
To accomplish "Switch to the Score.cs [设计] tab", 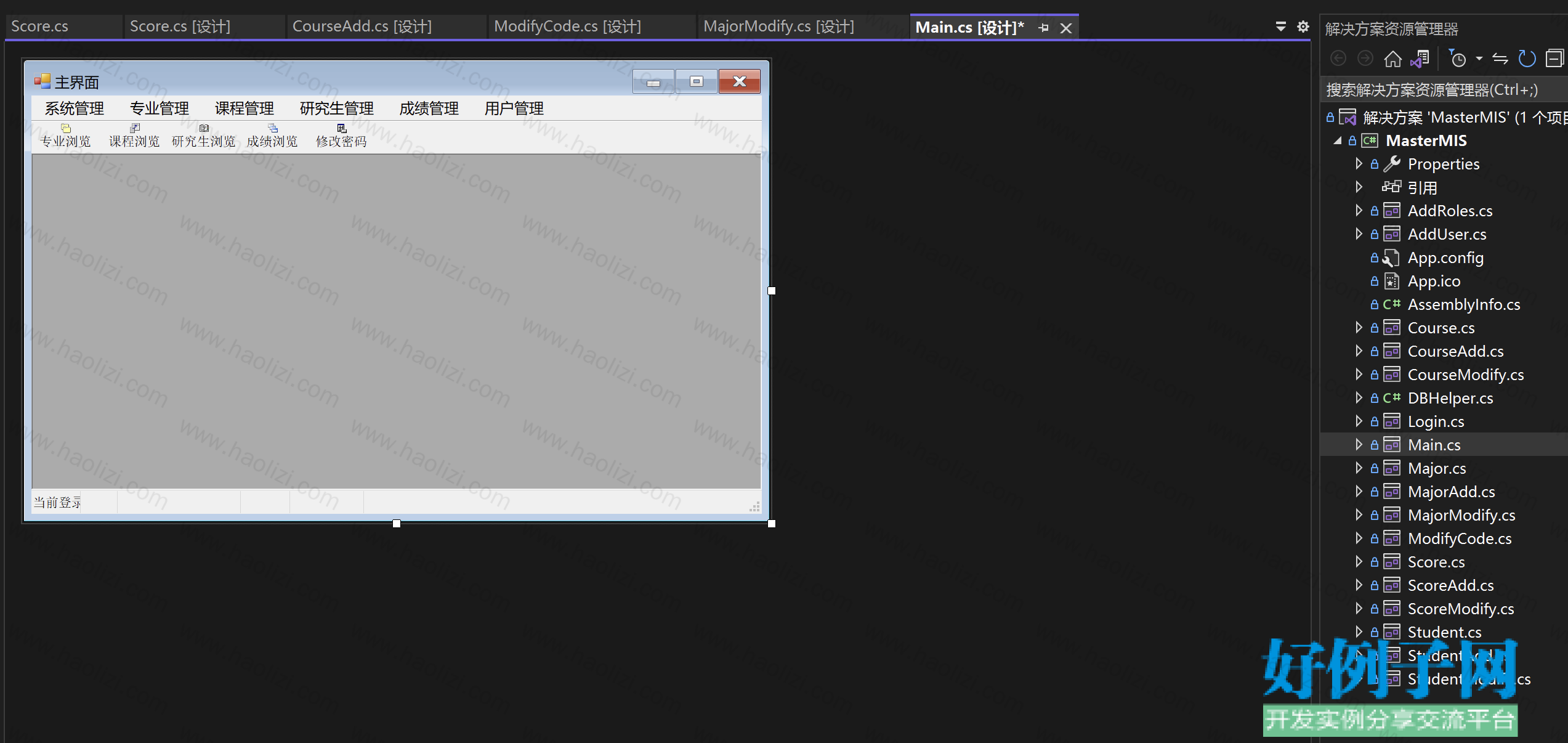I will pos(204,26).
